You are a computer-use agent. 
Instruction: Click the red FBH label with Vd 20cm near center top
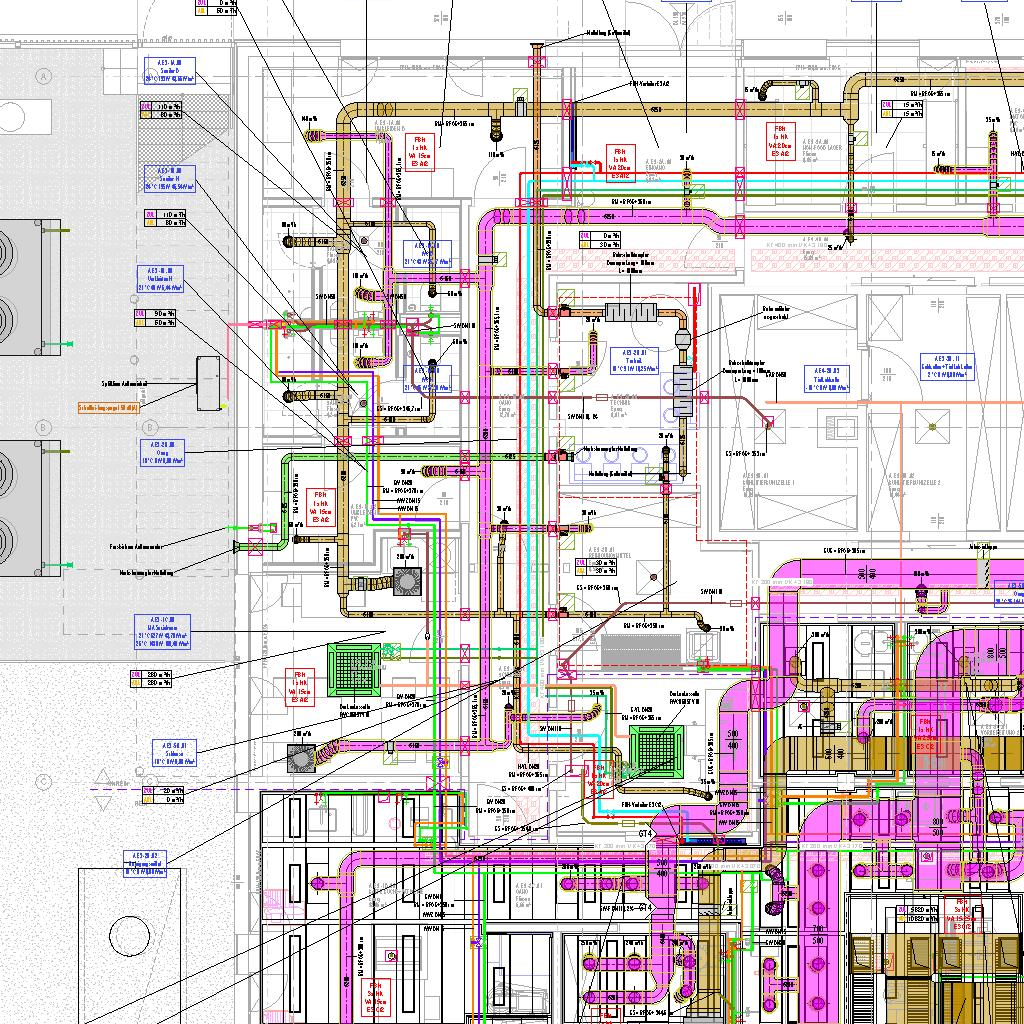coord(620,162)
